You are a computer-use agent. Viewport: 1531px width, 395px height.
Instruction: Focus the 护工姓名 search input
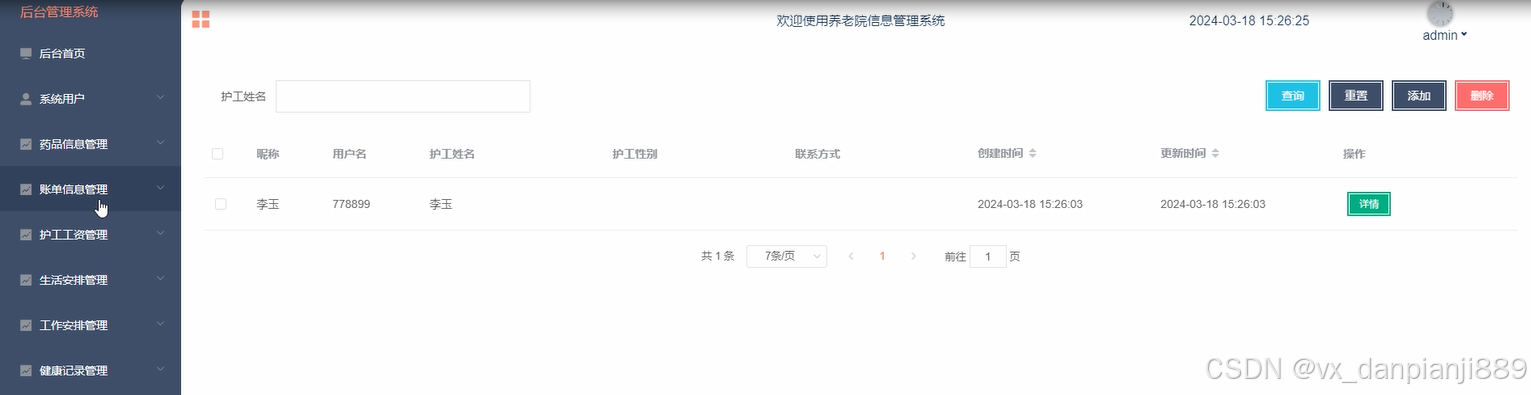pyautogui.click(x=403, y=96)
